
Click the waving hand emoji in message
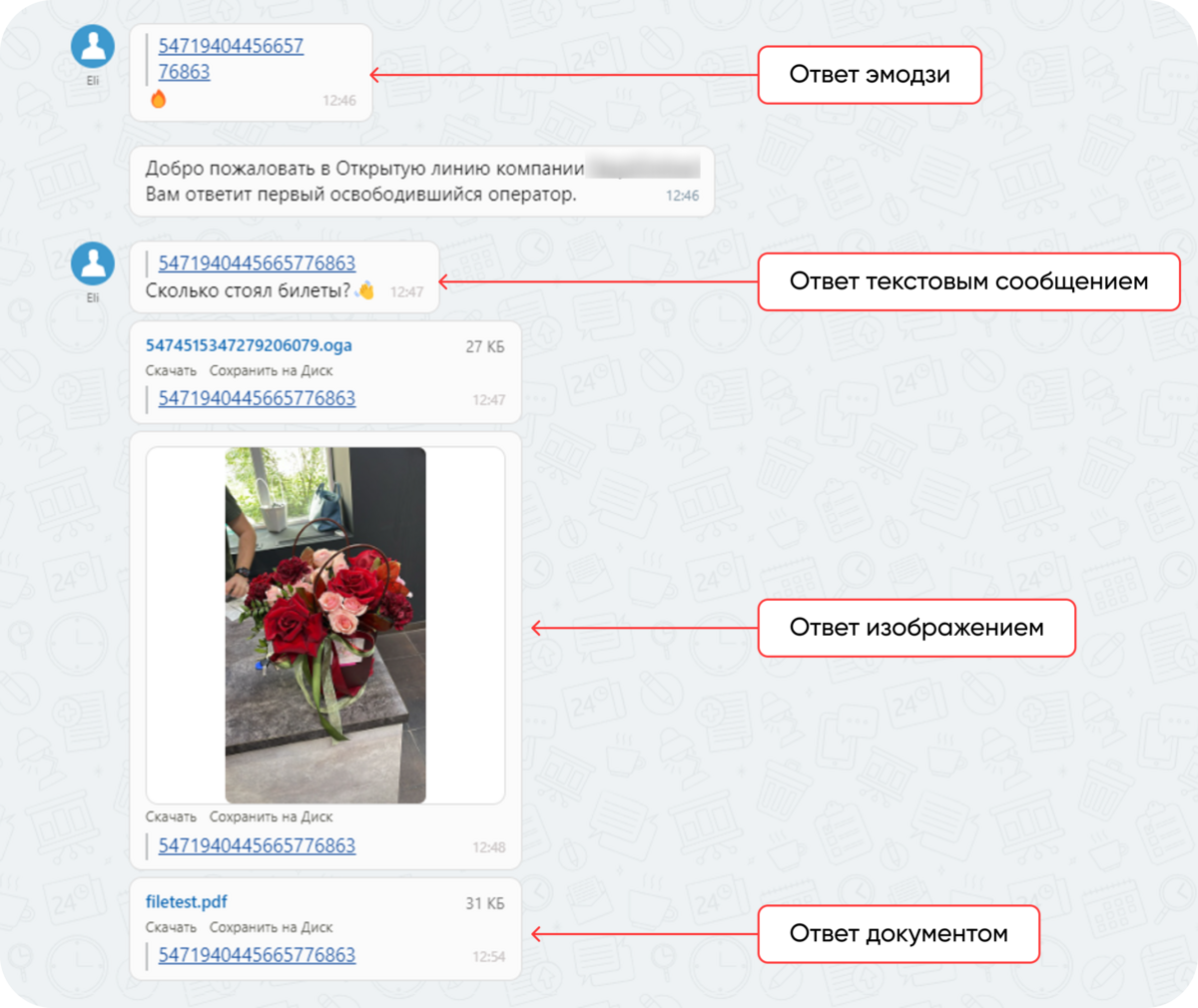point(365,290)
